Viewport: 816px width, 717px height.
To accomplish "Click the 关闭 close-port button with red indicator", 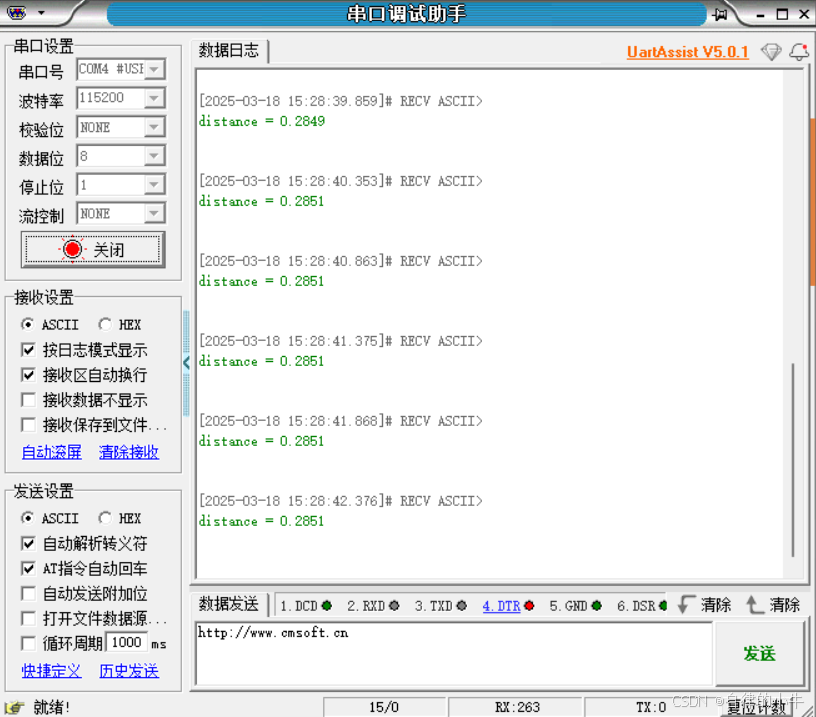I will point(92,249).
